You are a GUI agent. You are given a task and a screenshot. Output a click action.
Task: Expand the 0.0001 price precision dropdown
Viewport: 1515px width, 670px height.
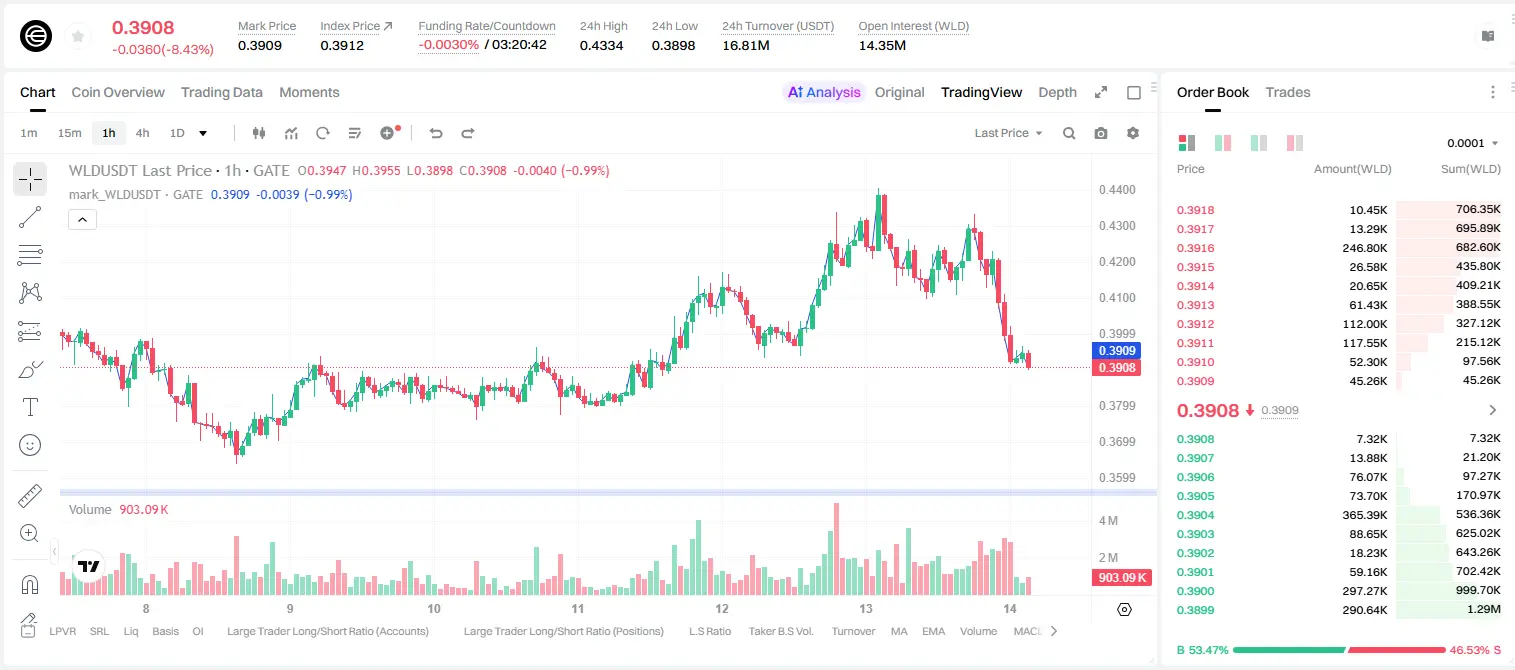pos(1472,143)
